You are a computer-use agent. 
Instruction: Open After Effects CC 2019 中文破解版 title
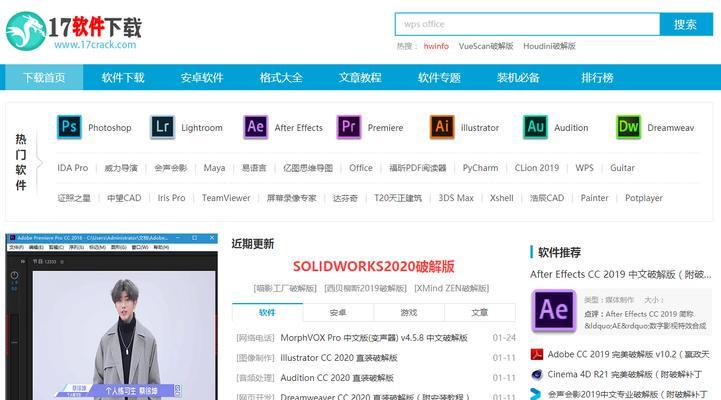[621, 274]
